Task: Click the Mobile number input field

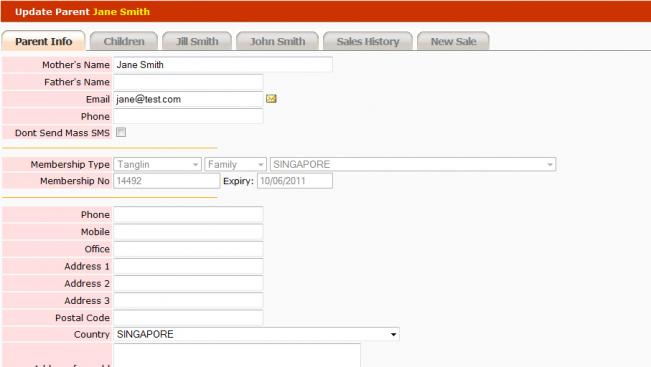Action: pyautogui.click(x=188, y=232)
